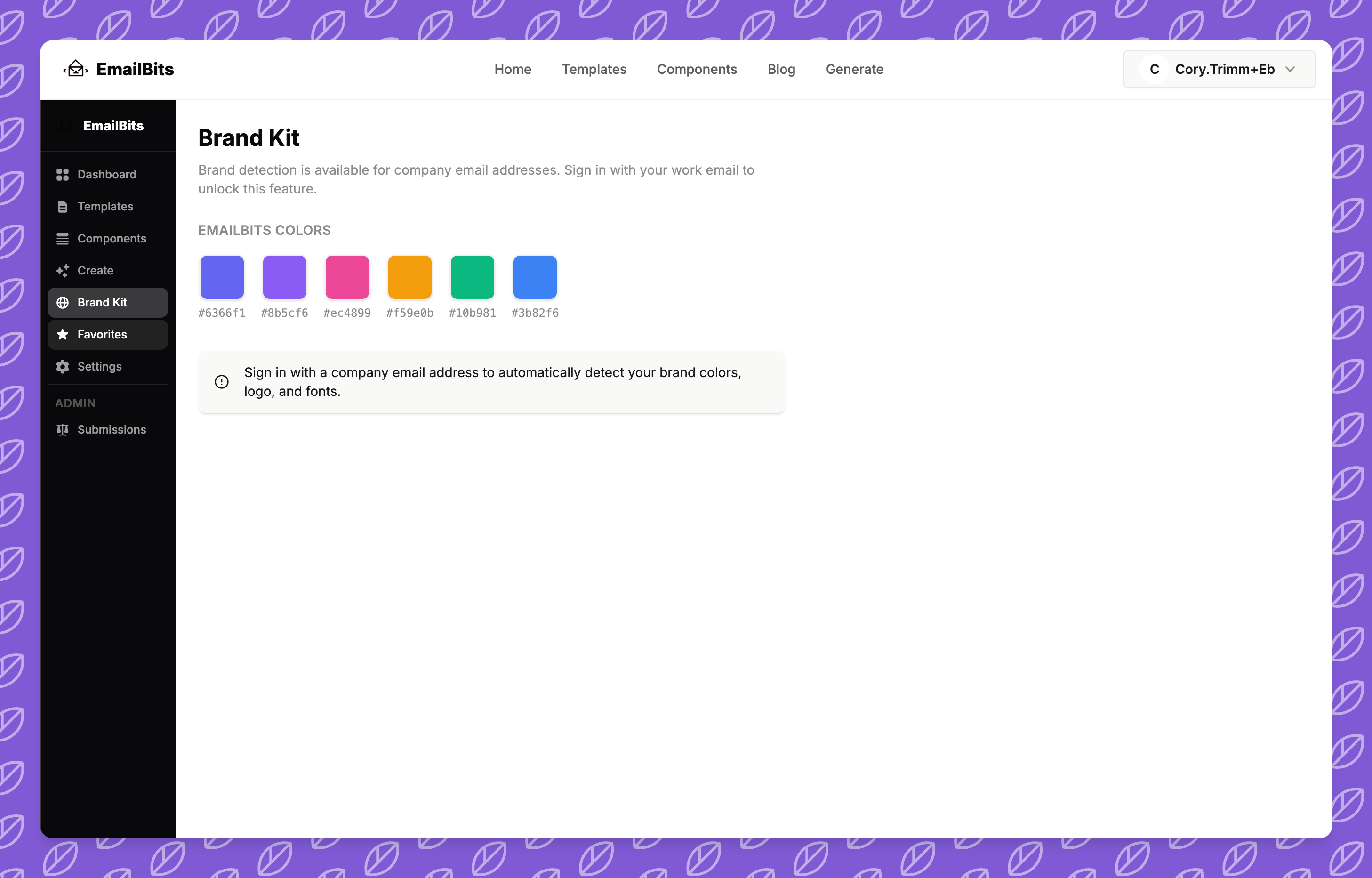Open Templates from the top navigation bar
Screen dimensions: 1372x878
pyautogui.click(x=594, y=69)
